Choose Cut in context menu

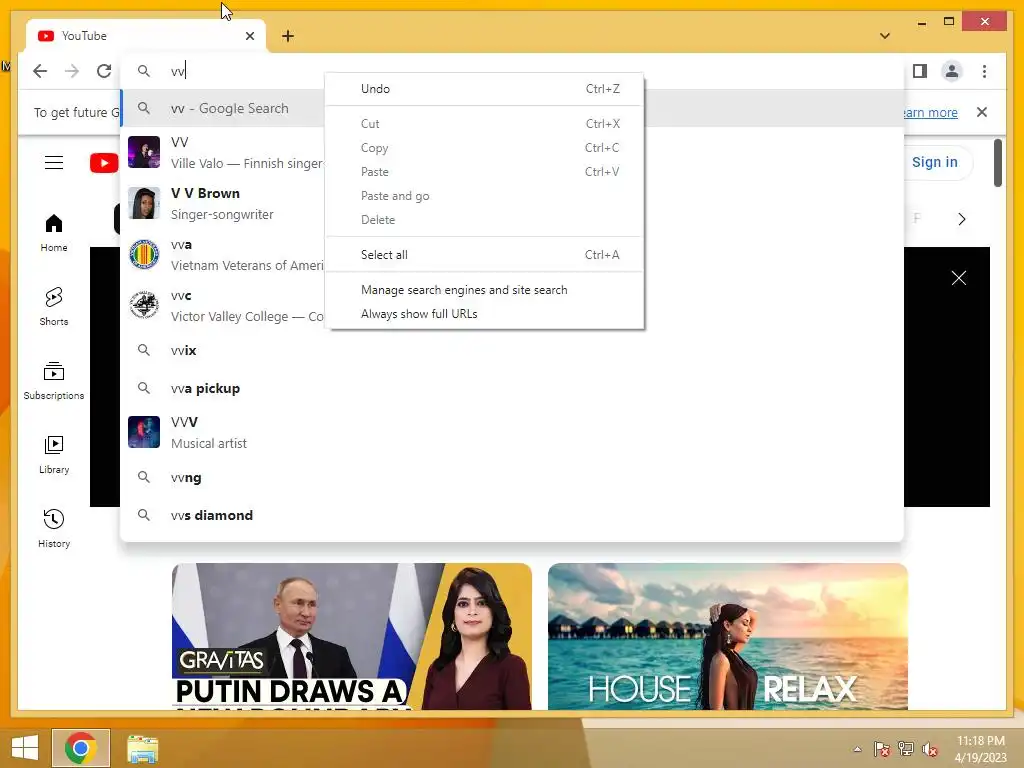point(485,123)
